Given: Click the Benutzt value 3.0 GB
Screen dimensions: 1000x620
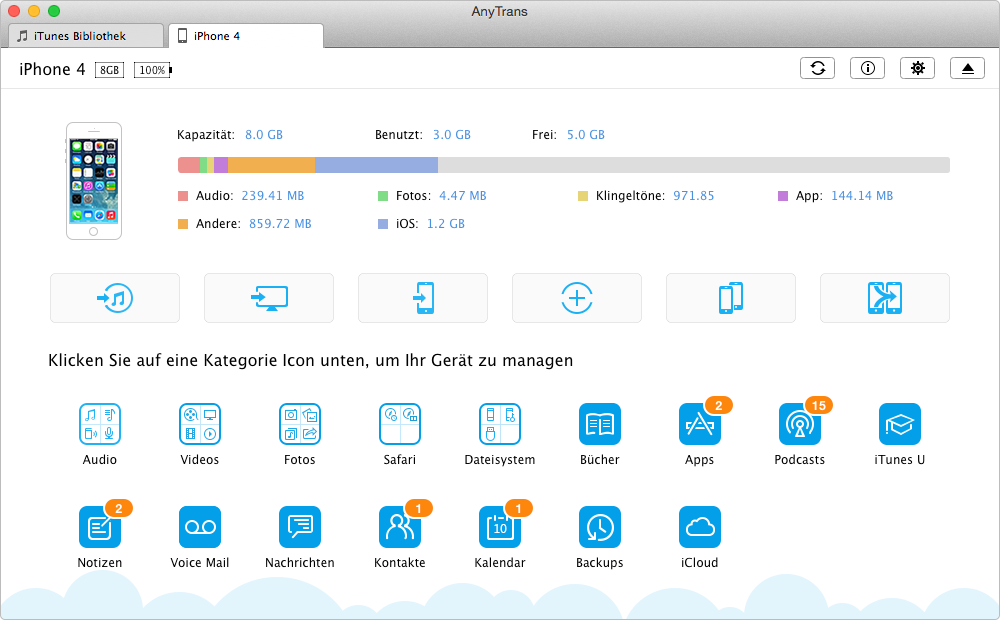Looking at the screenshot, I should pyautogui.click(x=452, y=135).
